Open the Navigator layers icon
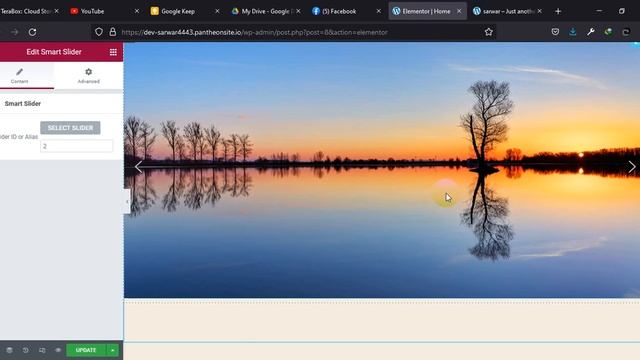 [9, 350]
